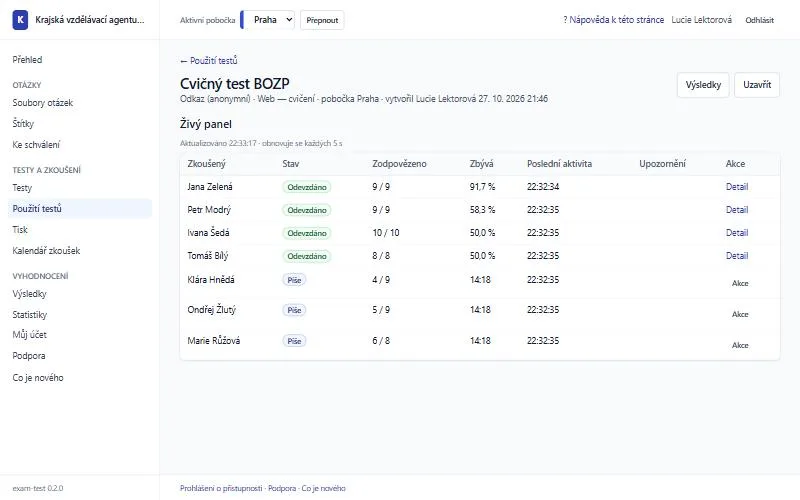The image size is (800, 500).
Task: Click 4 / 9 answered value
Action: [x=381, y=280]
